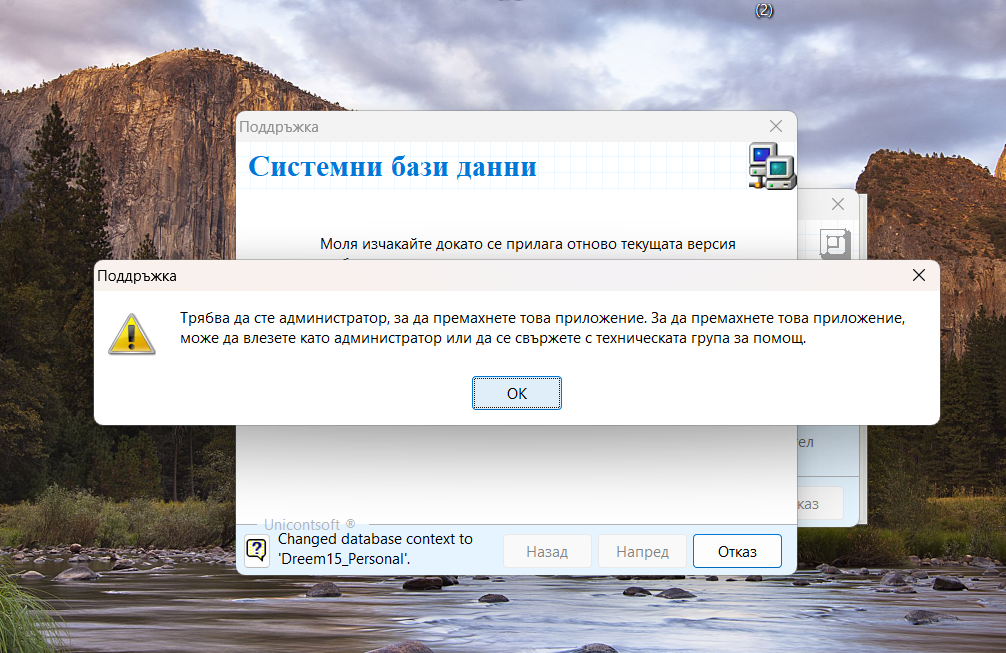Click the Системни бази данни heading
The height and width of the screenshot is (653, 1006).
coord(392,166)
